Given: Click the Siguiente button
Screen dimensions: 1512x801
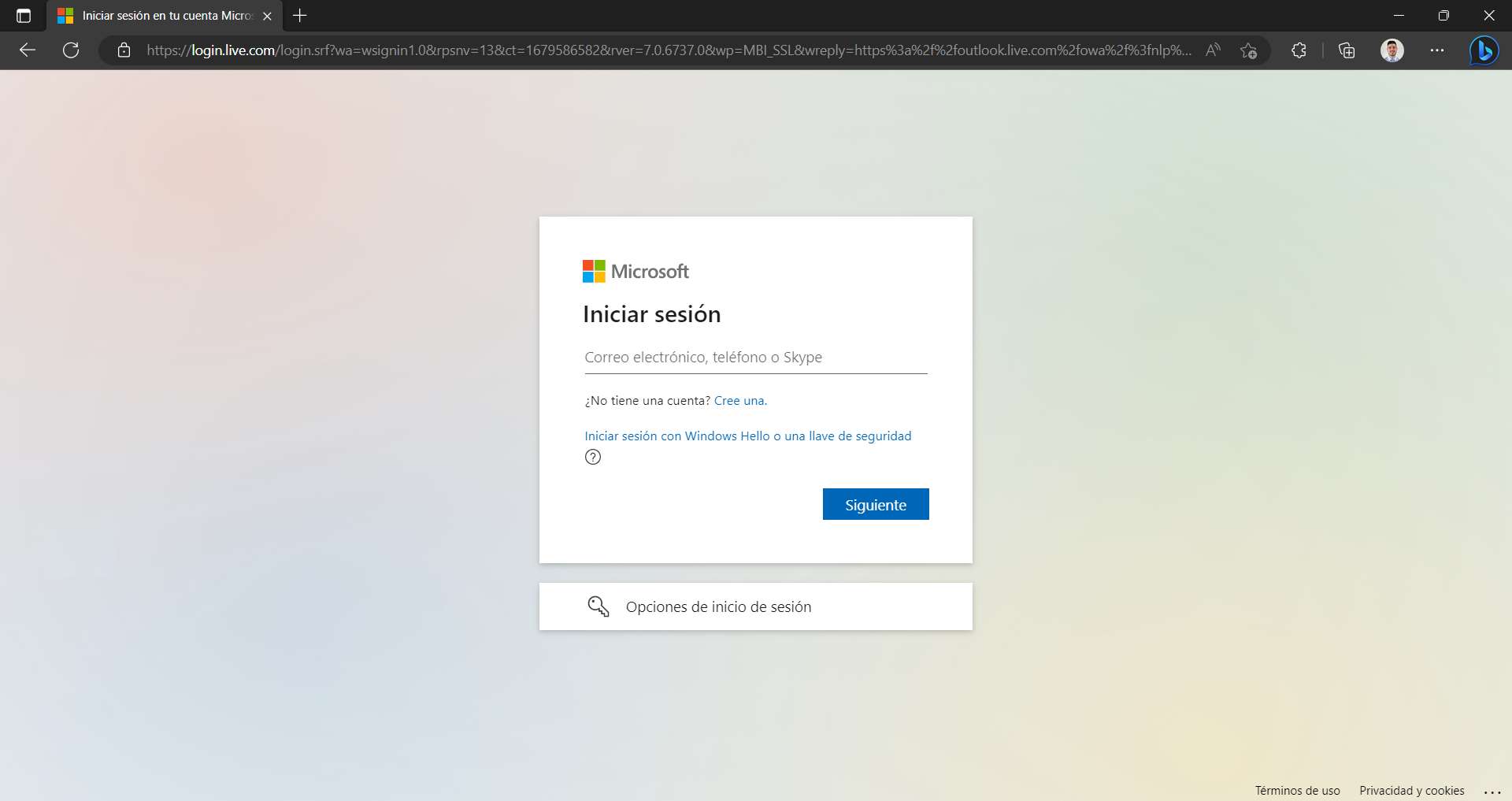Looking at the screenshot, I should tap(876, 504).
